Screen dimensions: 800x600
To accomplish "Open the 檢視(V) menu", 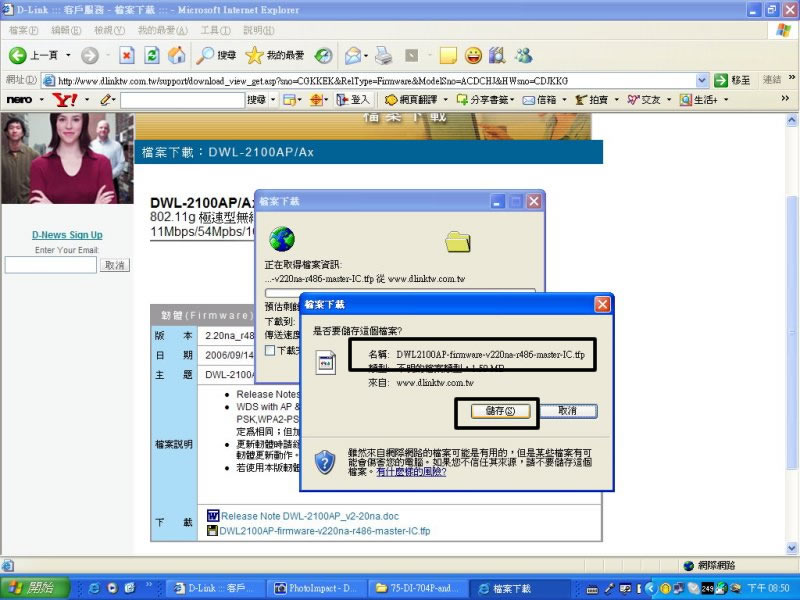I will (109, 30).
